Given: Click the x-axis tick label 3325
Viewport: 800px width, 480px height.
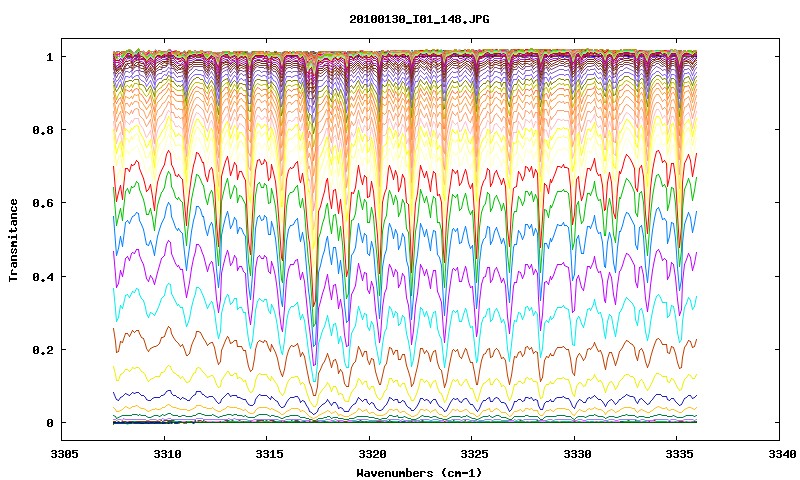Looking at the screenshot, I should tap(473, 454).
